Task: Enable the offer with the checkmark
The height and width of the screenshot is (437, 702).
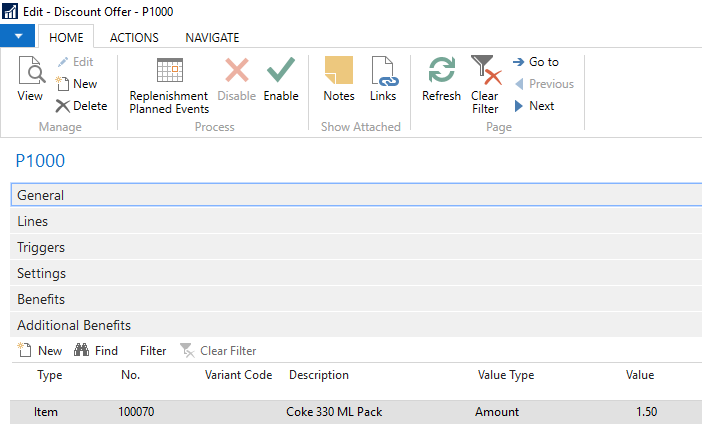Action: click(x=281, y=69)
